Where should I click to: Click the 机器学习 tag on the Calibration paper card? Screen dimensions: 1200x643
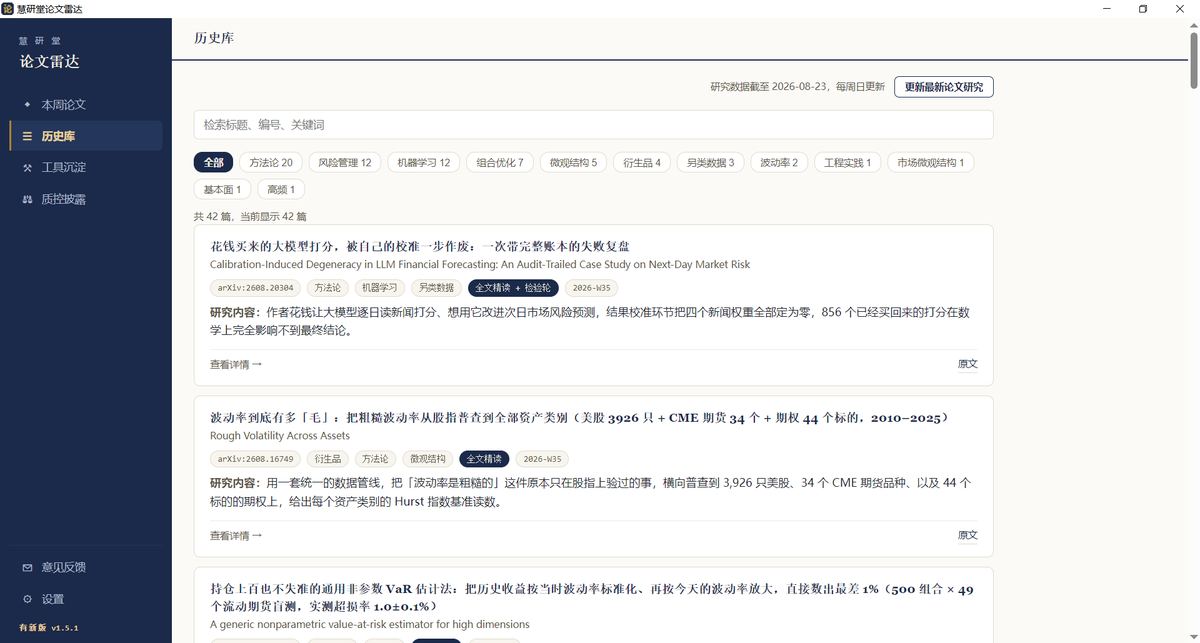(x=379, y=288)
